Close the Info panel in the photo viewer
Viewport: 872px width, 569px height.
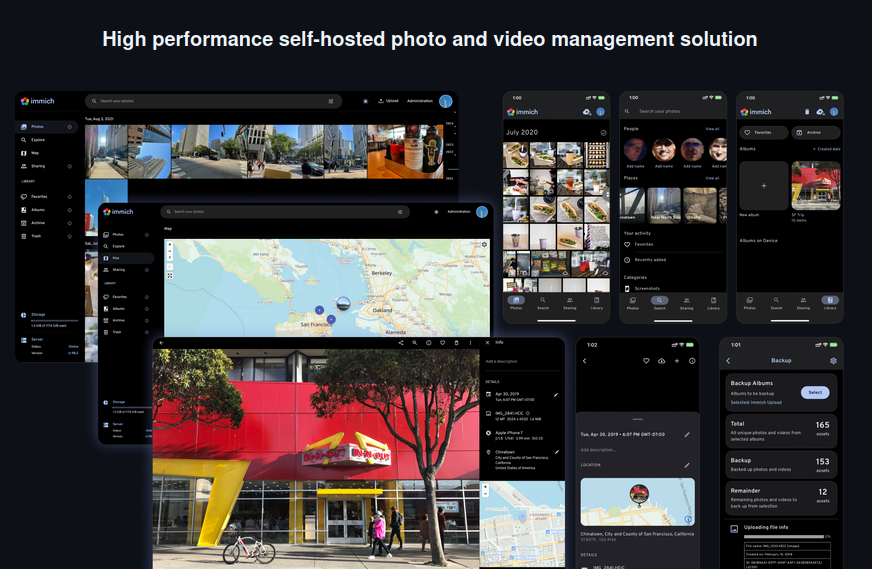[487, 343]
